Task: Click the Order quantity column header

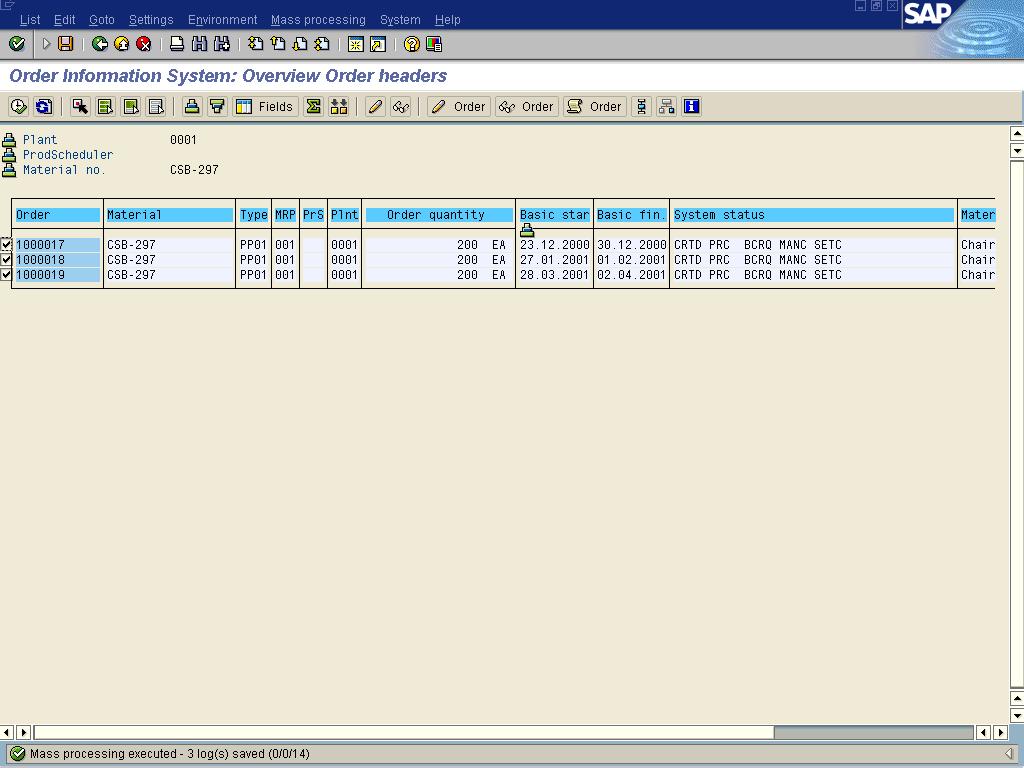Action: pyautogui.click(x=439, y=215)
